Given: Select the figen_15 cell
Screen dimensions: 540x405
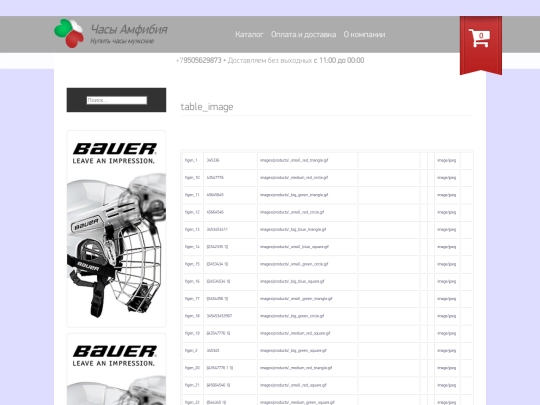Looking at the screenshot, I should click(x=192, y=264).
